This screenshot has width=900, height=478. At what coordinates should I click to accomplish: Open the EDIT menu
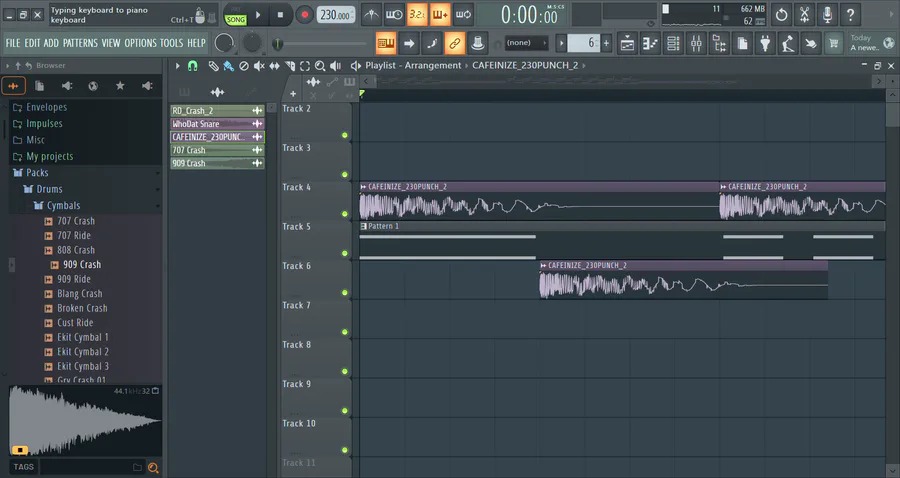click(x=32, y=43)
